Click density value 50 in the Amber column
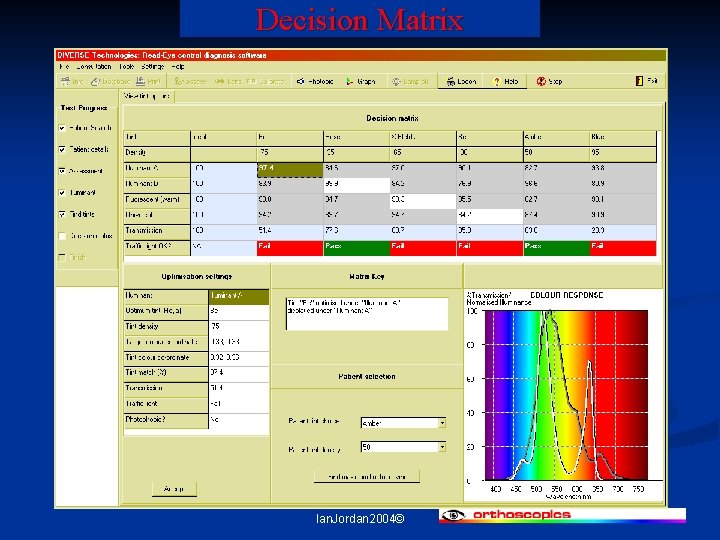Screen dimensions: 720x540 [556, 153]
